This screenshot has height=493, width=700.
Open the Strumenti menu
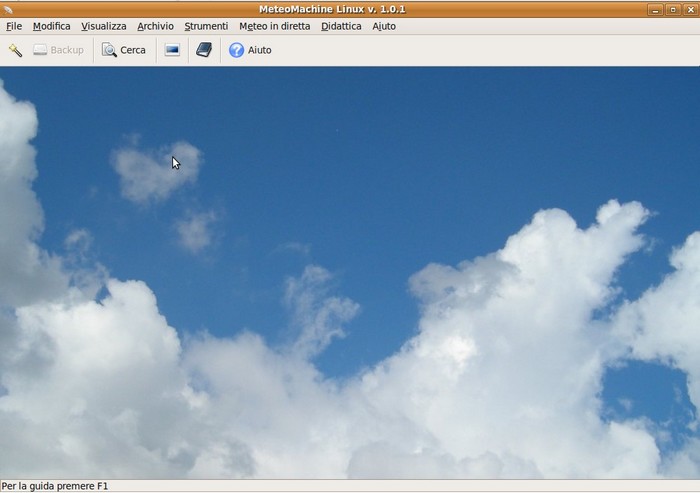point(206,26)
